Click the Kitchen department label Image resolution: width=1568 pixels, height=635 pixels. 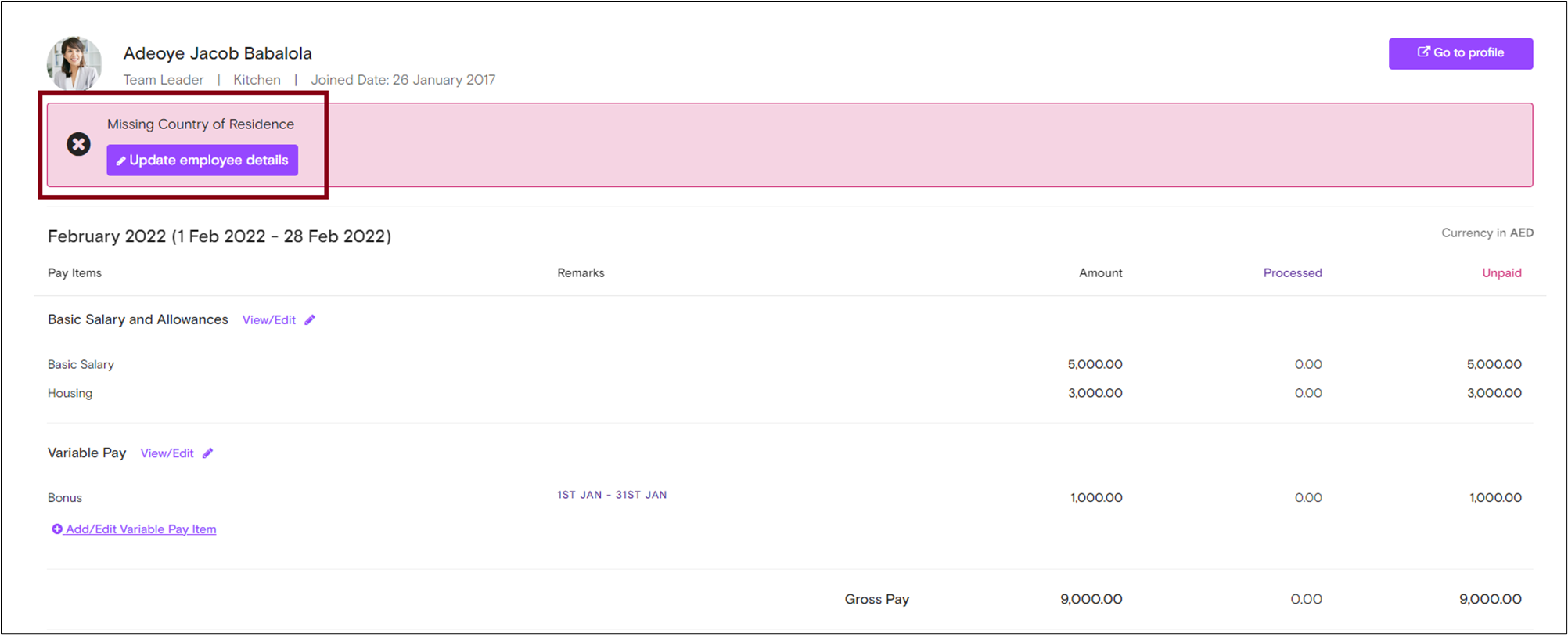257,80
